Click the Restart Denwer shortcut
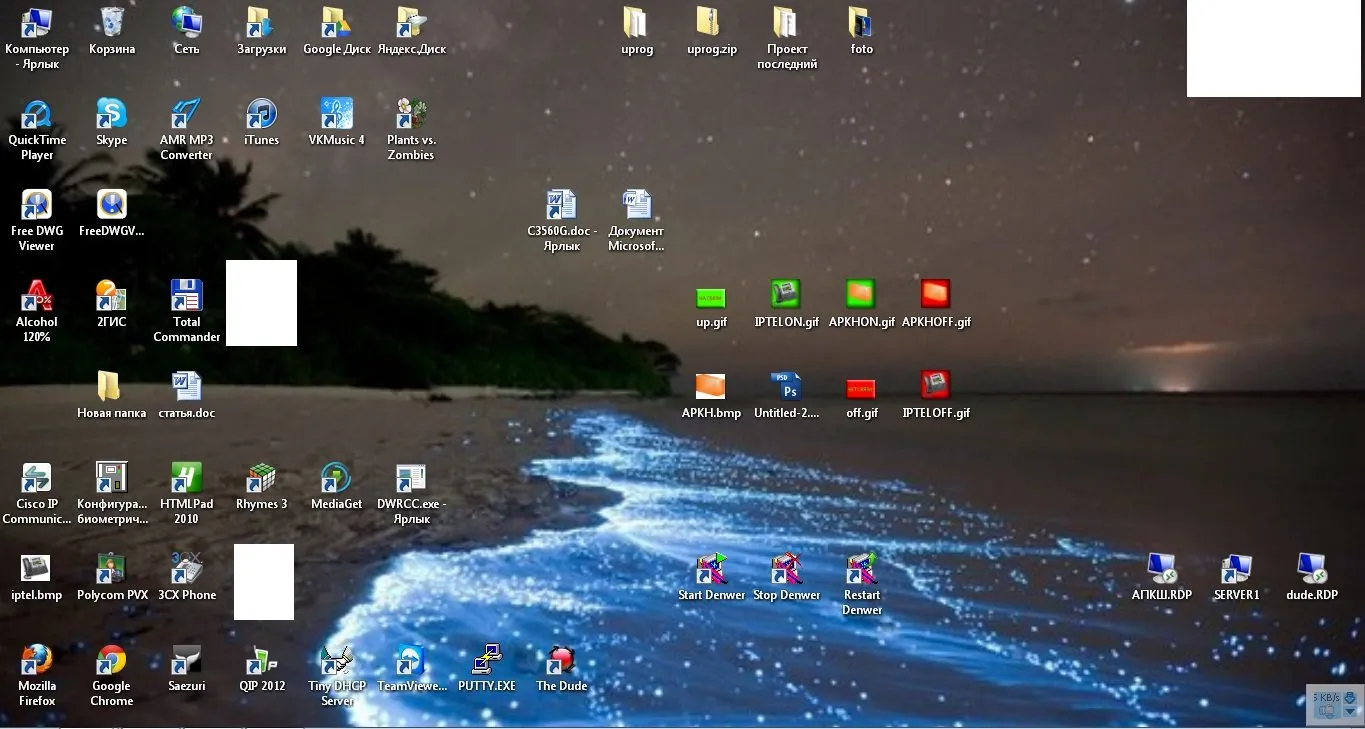Screen dimensions: 1365x729 (862, 584)
